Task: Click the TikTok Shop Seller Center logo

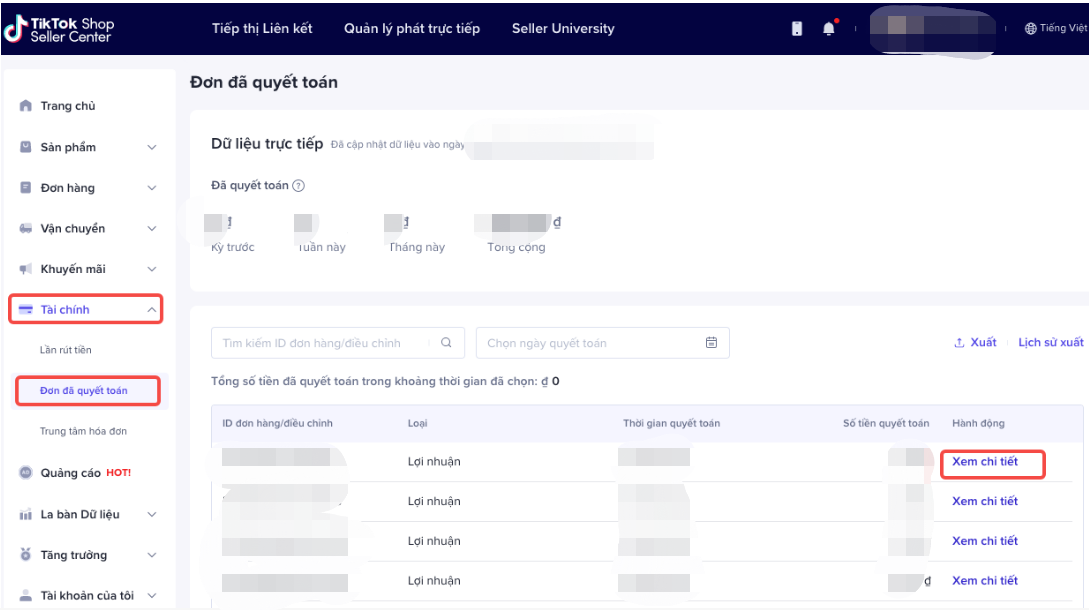Action: click(59, 29)
